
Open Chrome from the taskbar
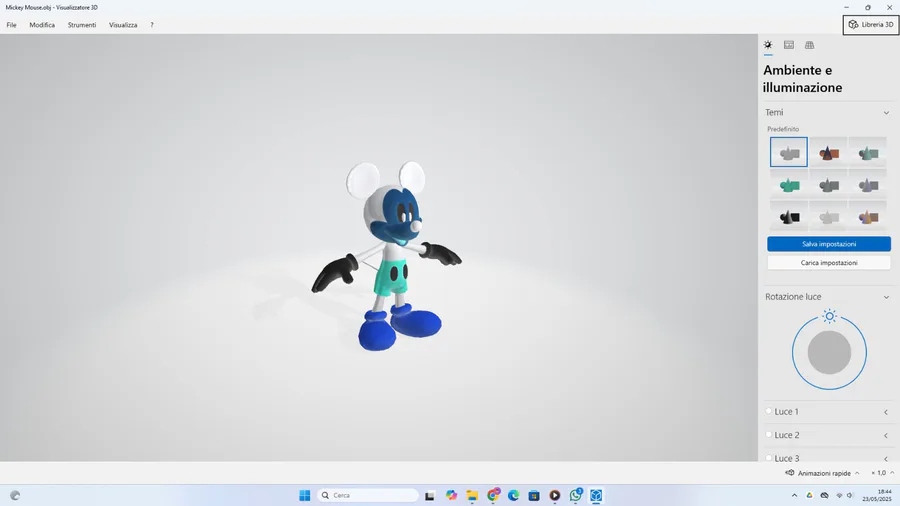(493, 495)
